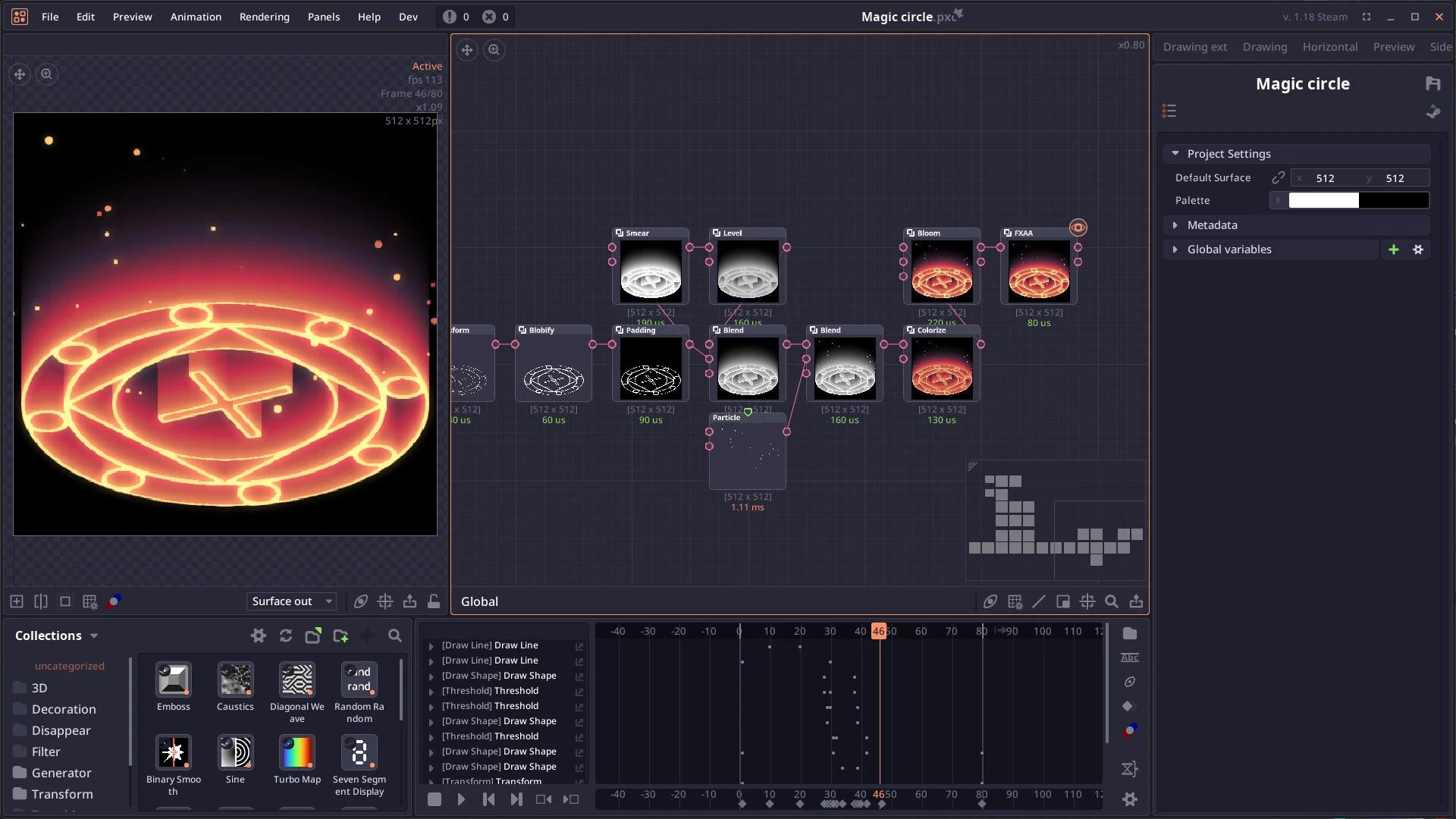Open the Animation menu
This screenshot has width=1456, height=819.
[196, 17]
